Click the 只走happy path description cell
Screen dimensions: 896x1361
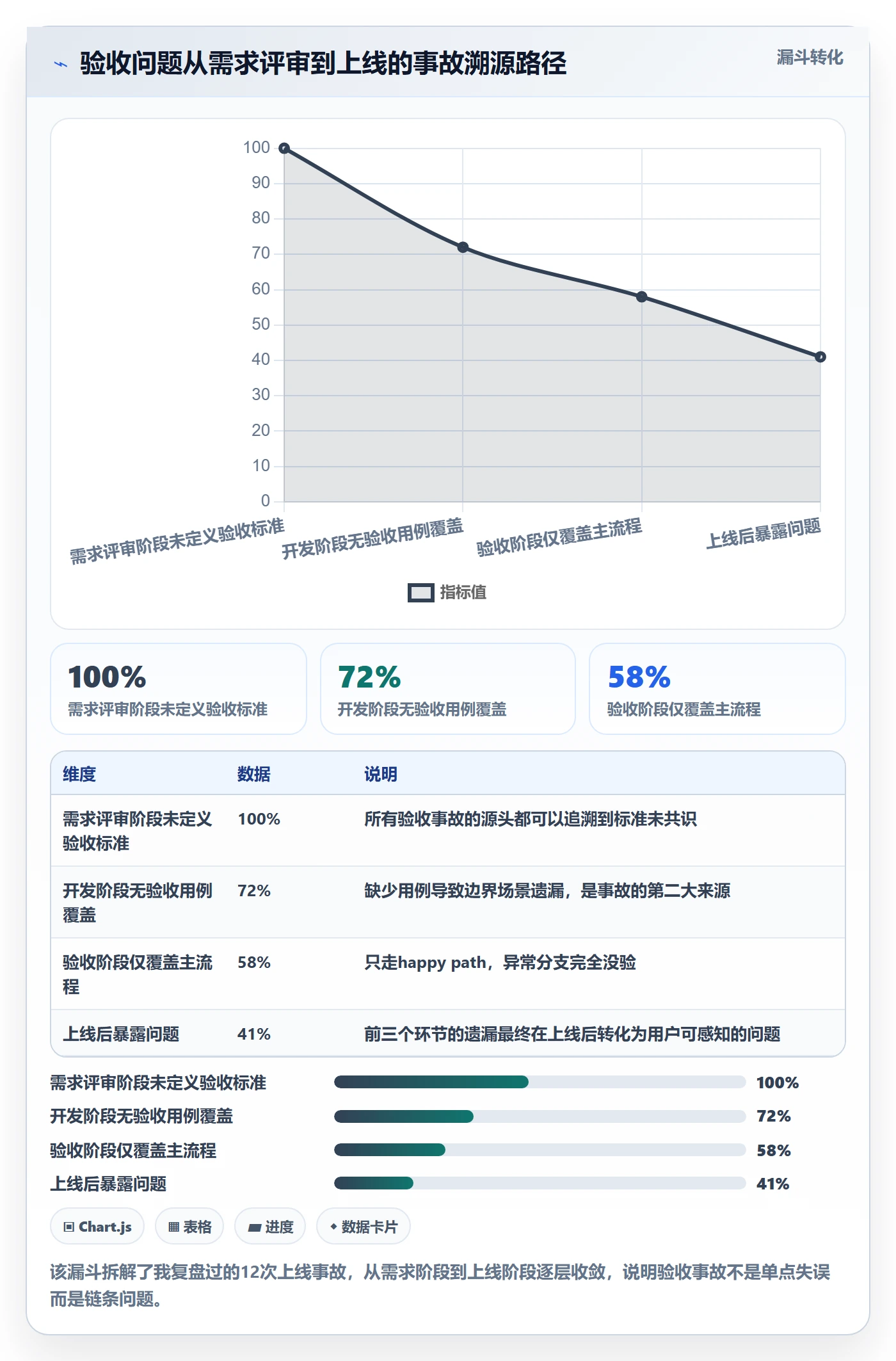(x=500, y=962)
